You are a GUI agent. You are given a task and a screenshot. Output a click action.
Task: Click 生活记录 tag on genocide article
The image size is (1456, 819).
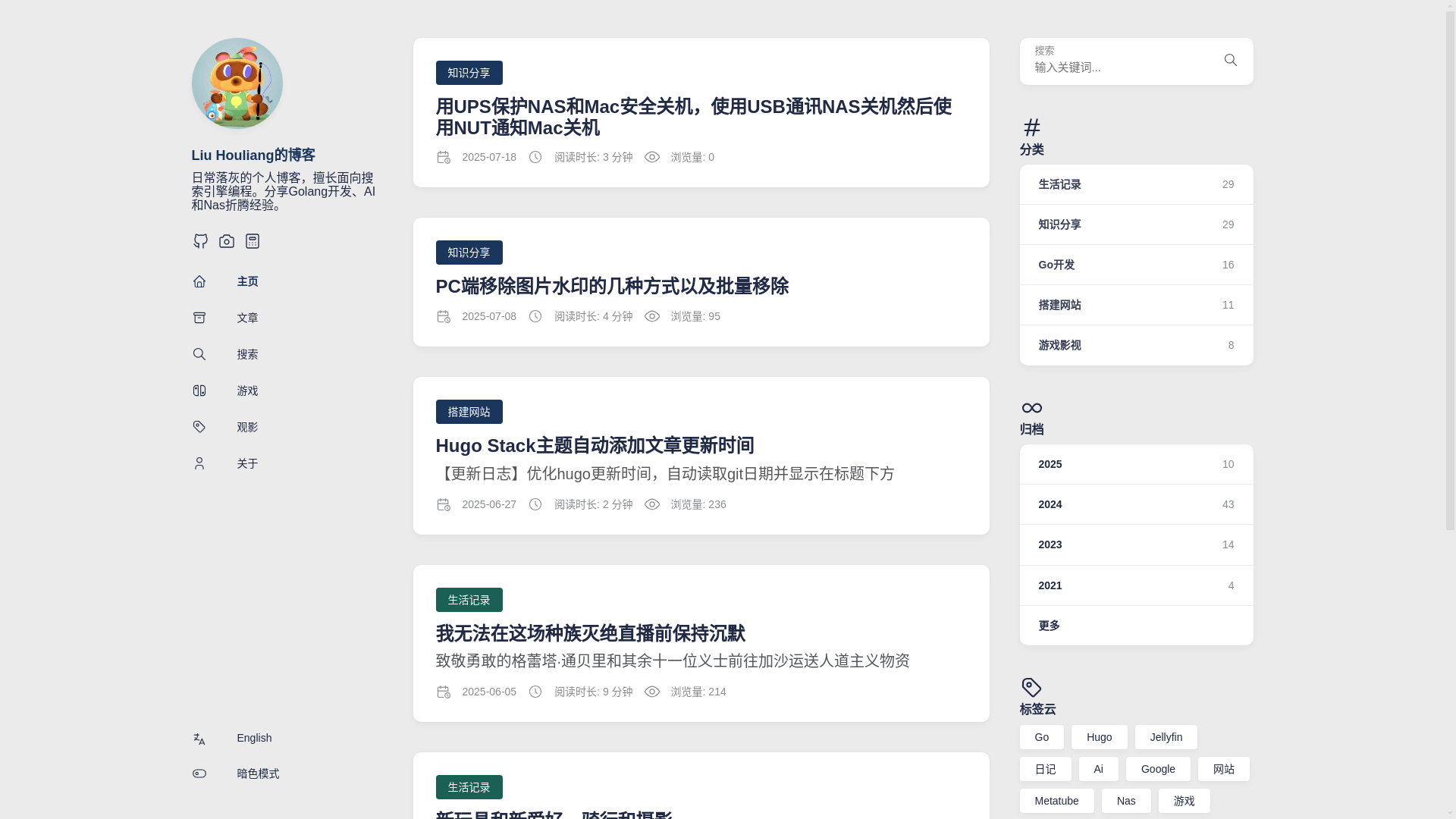(x=469, y=600)
